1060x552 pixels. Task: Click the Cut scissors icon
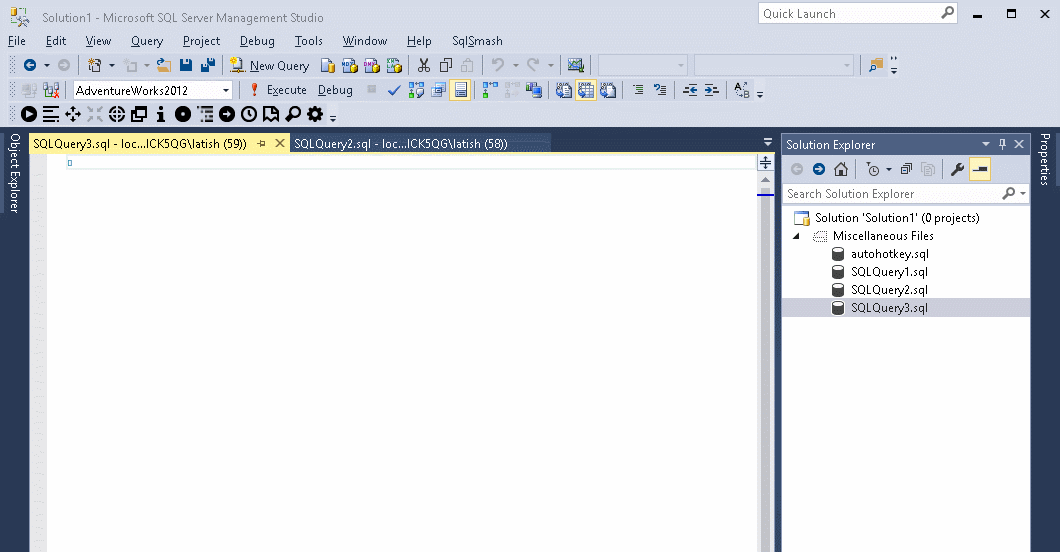424,66
